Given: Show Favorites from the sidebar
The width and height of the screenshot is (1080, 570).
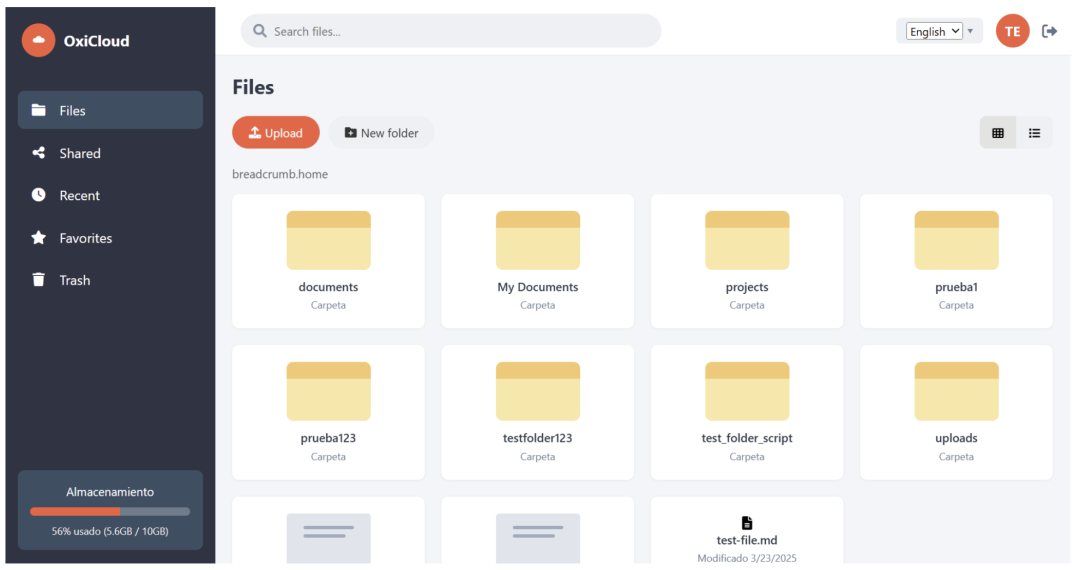Looking at the screenshot, I should (x=110, y=238).
